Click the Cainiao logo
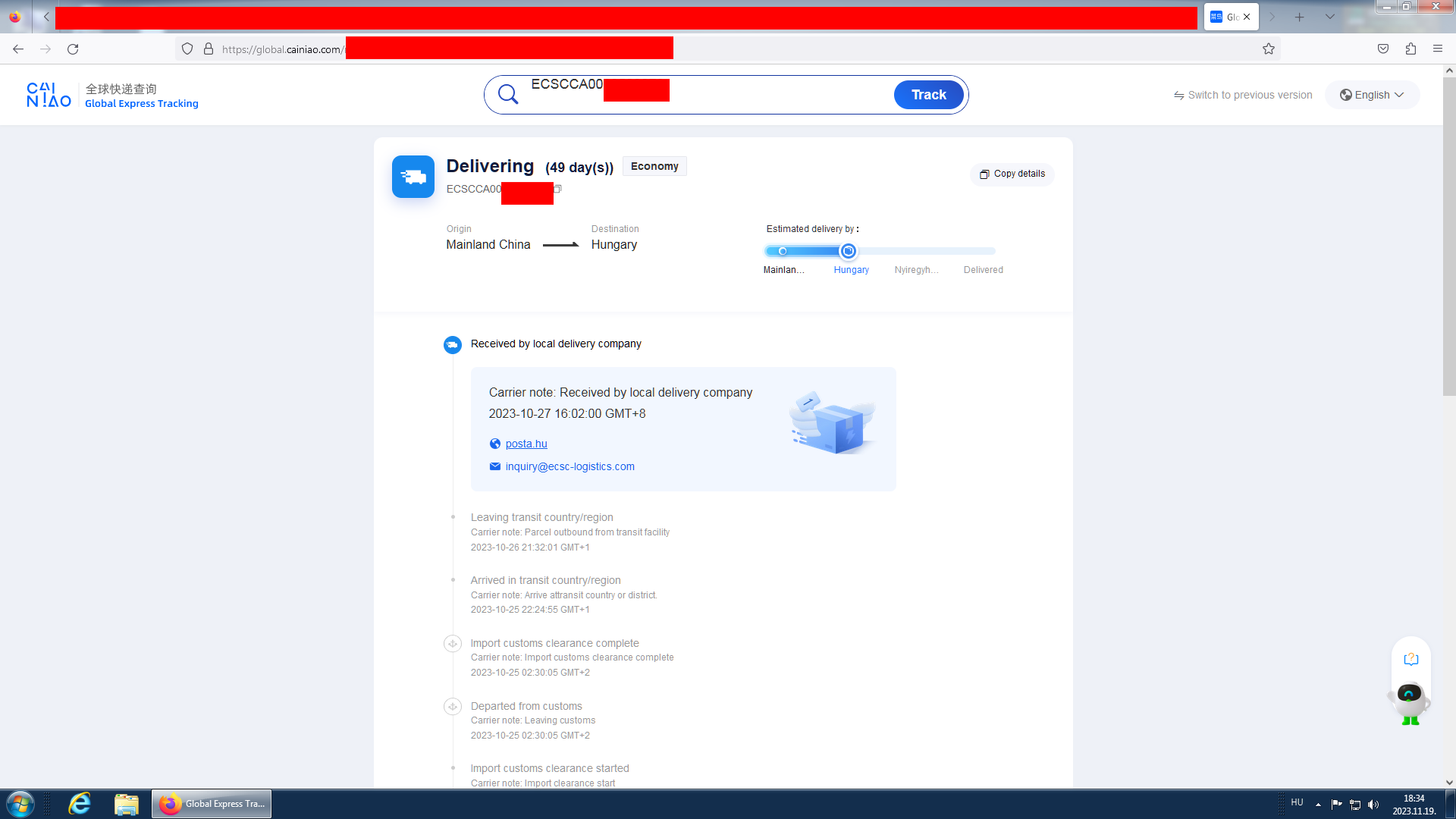 [x=49, y=95]
